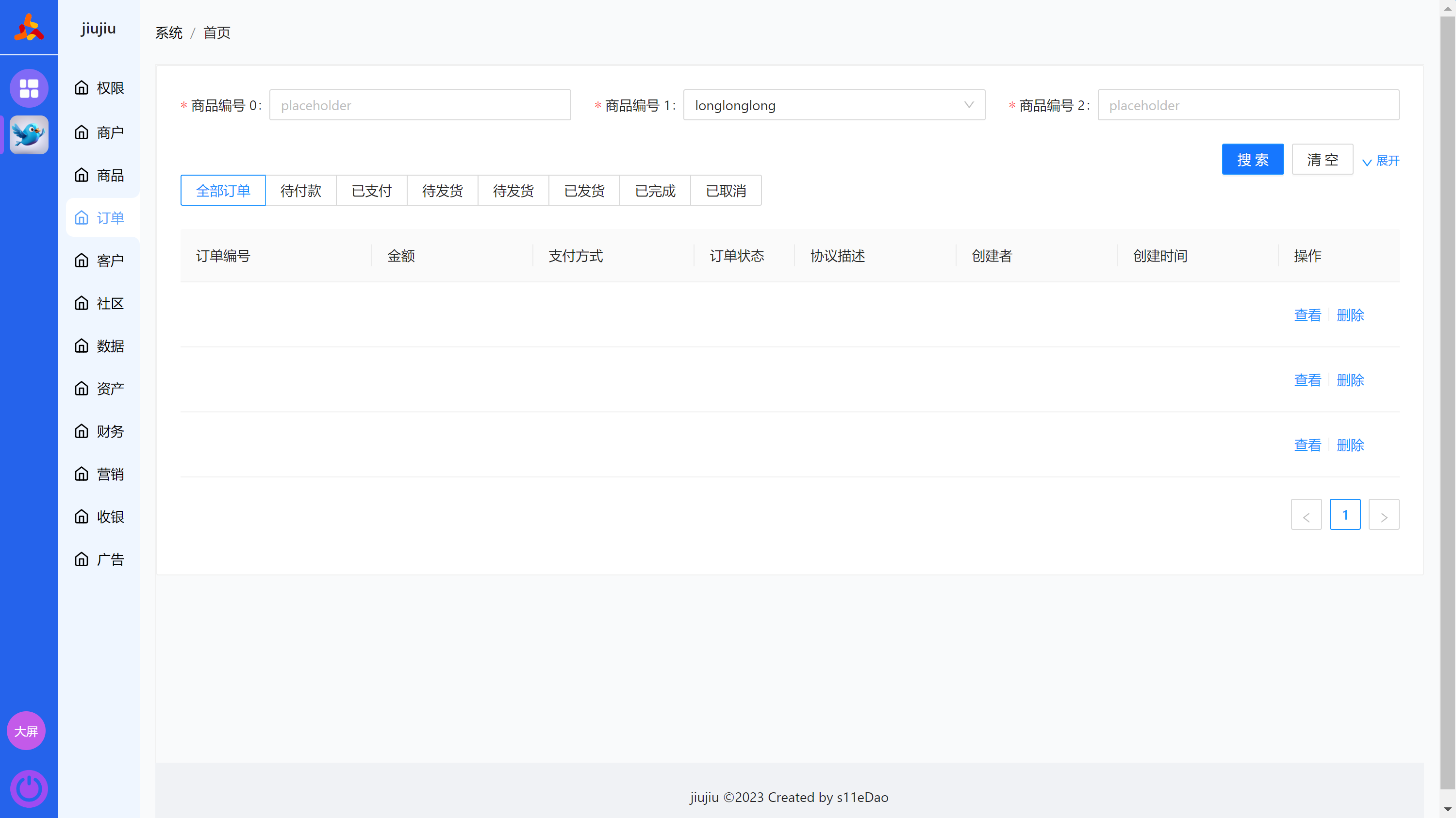The height and width of the screenshot is (818, 1456).
Task: Open the purple grid apps icon
Action: click(x=29, y=88)
